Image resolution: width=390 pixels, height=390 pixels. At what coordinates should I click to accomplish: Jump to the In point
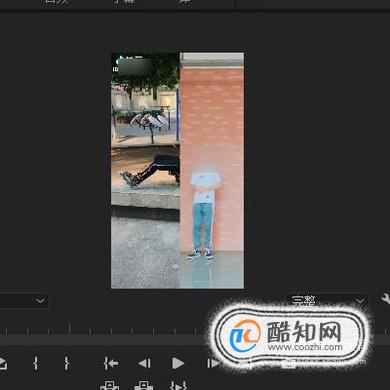[111, 363]
